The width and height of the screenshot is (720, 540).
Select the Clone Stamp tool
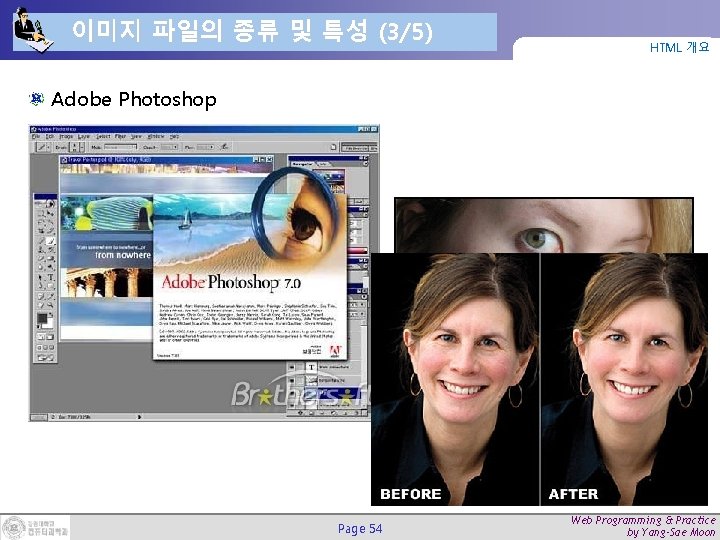click(x=40, y=250)
